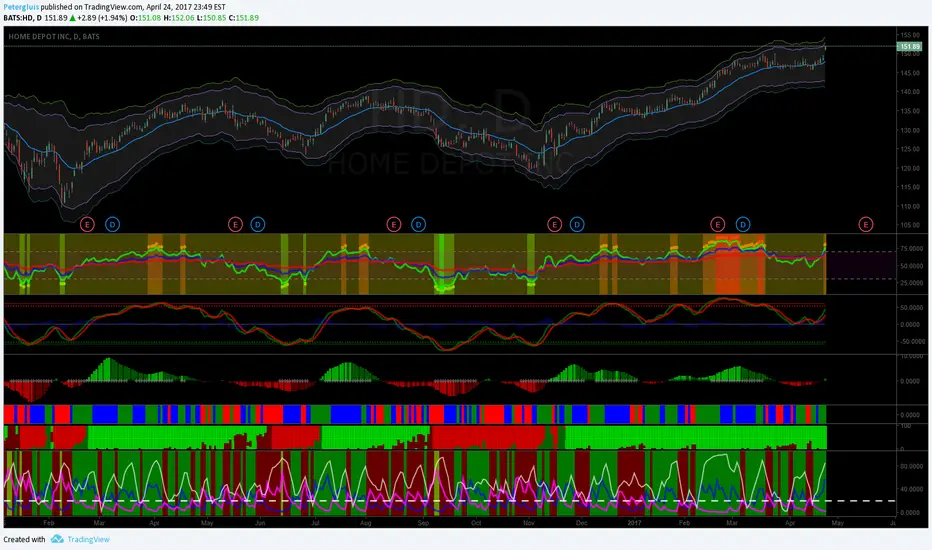Click the C:151.89 close value

[244, 18]
